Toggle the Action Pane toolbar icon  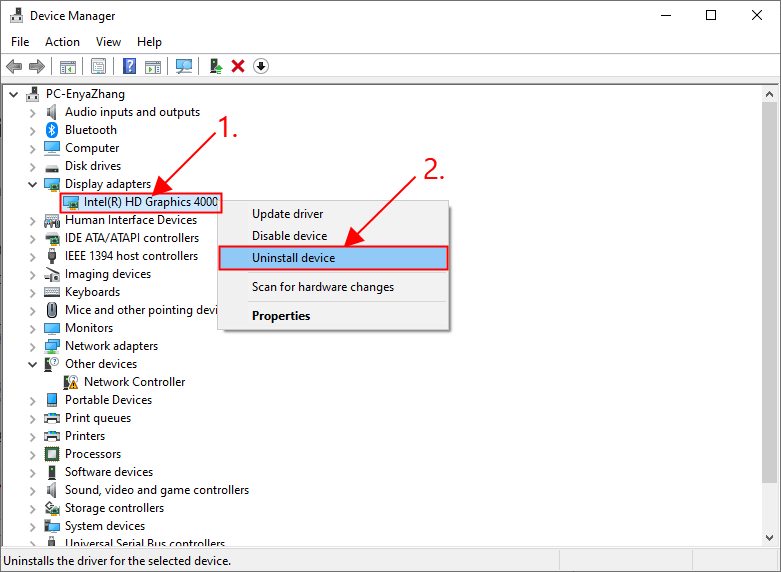tap(153, 66)
